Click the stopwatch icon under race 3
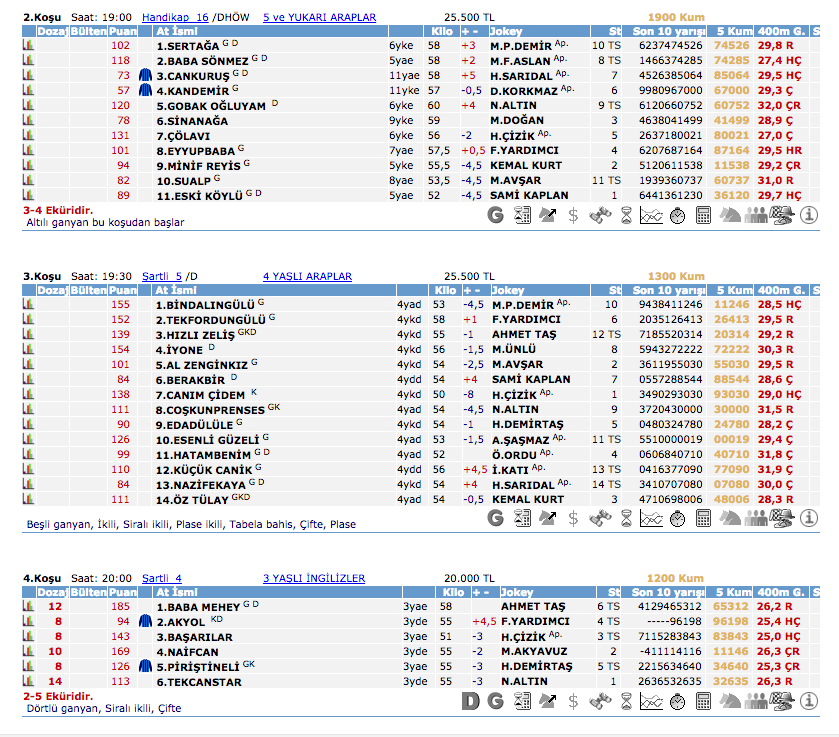This screenshot has height=737, width=839. (x=677, y=518)
